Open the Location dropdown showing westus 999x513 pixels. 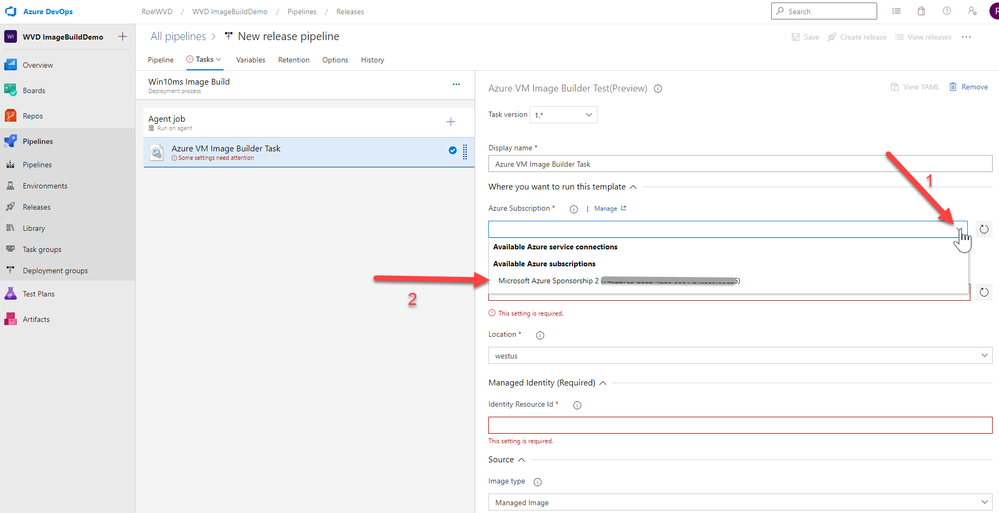(740, 355)
